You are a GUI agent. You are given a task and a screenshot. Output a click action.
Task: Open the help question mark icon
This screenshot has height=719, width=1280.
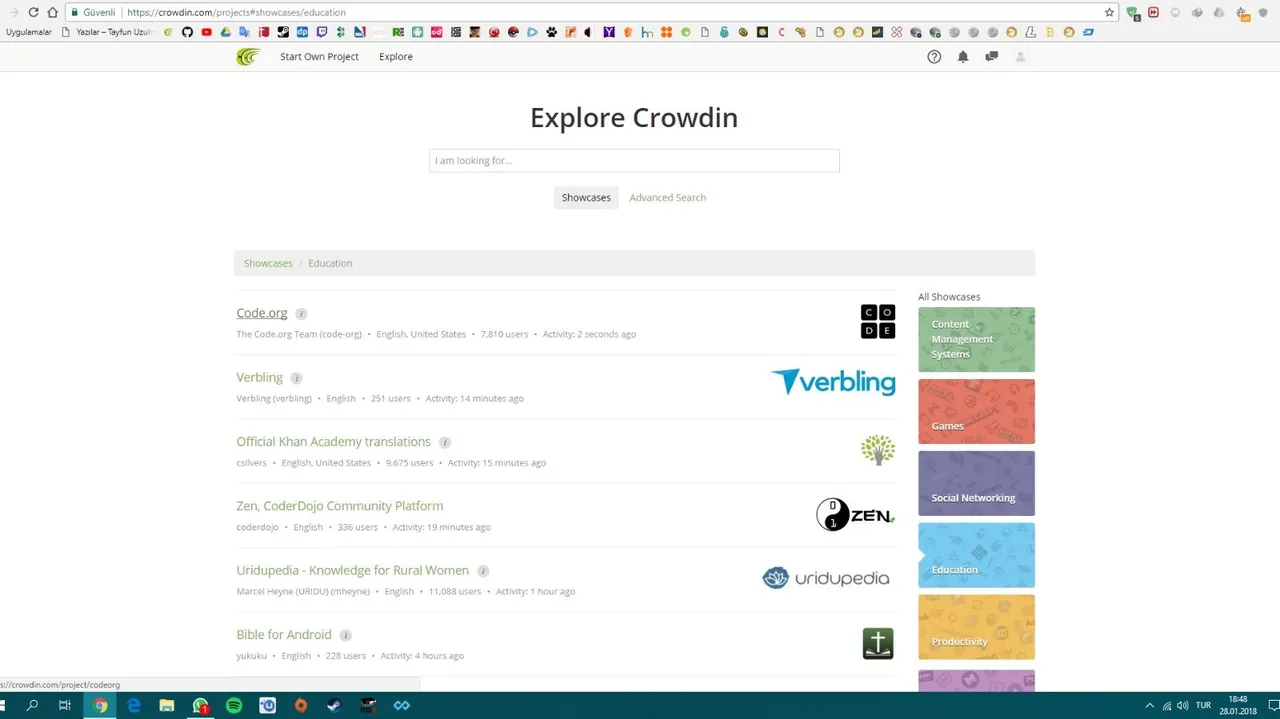934,57
